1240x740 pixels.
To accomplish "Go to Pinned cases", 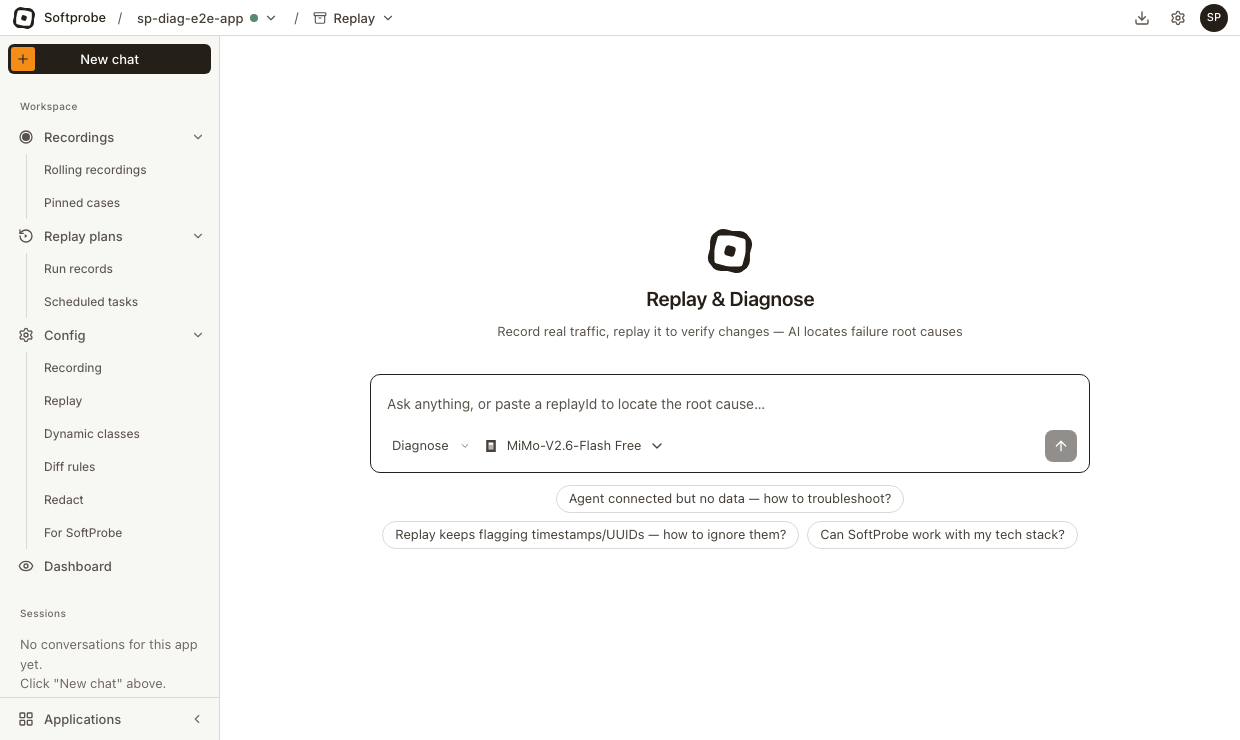I will 82,203.
